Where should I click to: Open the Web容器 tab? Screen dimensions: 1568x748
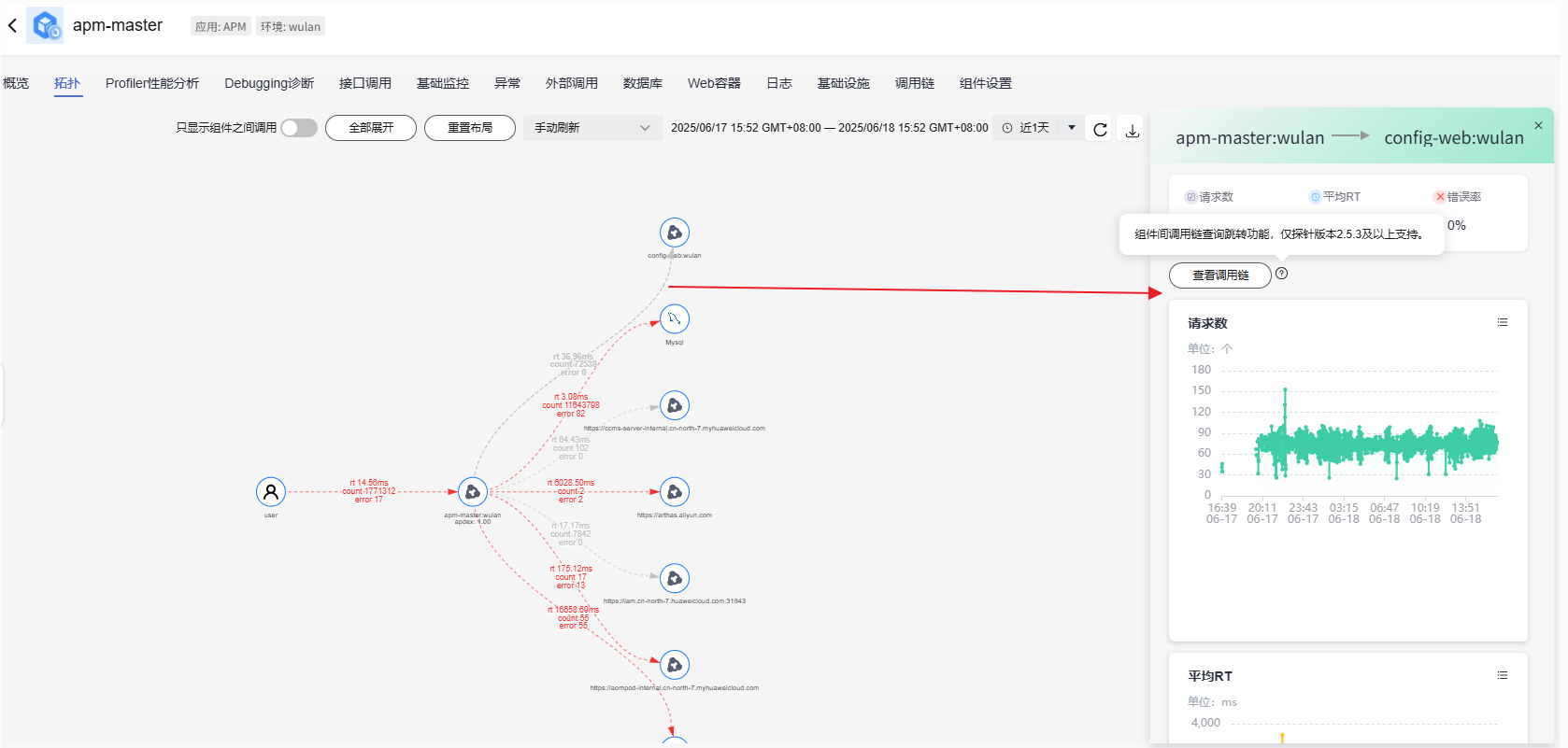point(714,83)
